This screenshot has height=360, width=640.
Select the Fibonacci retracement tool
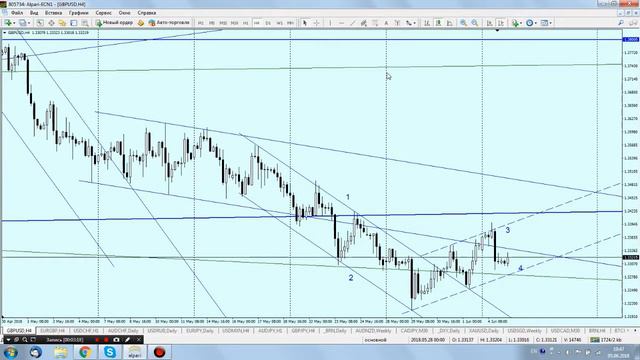click(x=375, y=23)
